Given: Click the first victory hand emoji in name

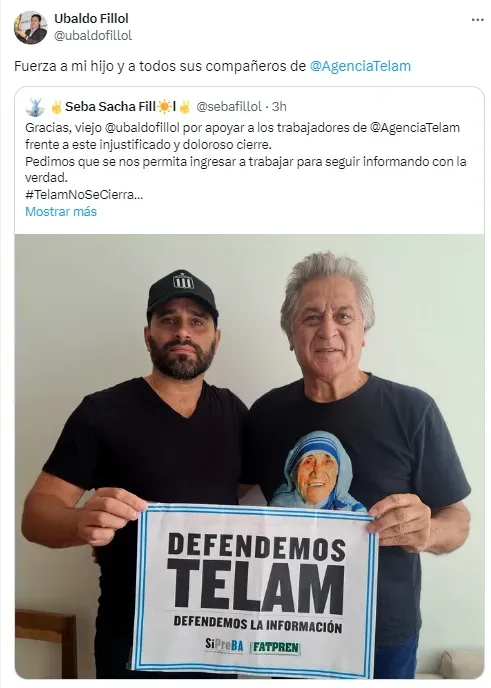Looking at the screenshot, I should click(56, 107).
